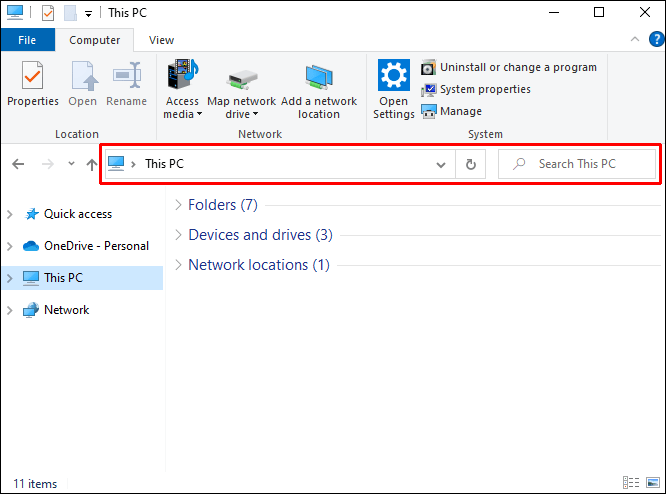
Task: Open the address bar history dropdown
Action: [x=441, y=164]
